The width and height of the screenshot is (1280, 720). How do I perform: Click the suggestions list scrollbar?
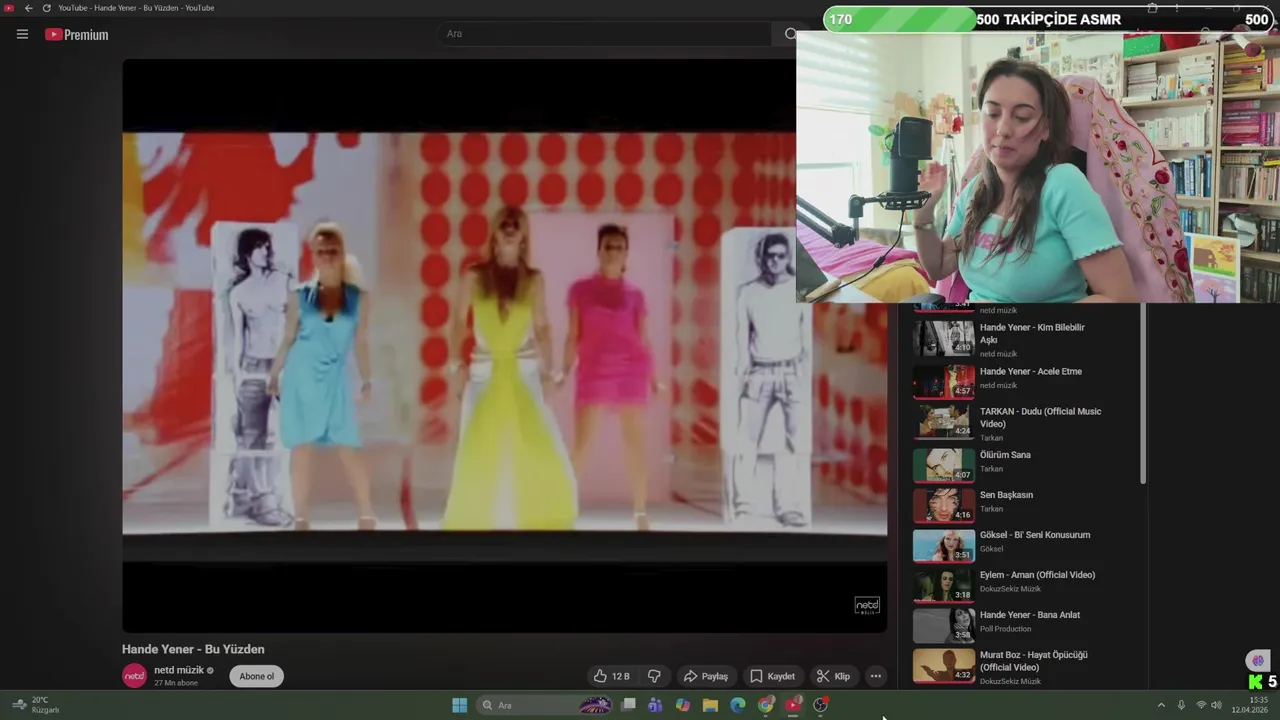point(1143,395)
